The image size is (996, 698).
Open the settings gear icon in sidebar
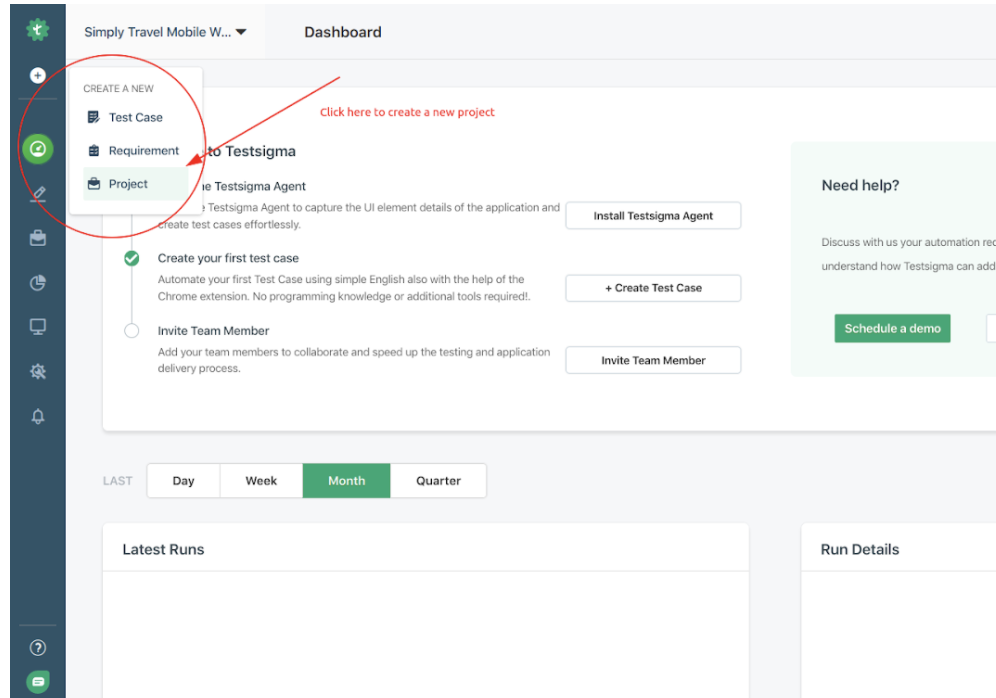(38, 372)
